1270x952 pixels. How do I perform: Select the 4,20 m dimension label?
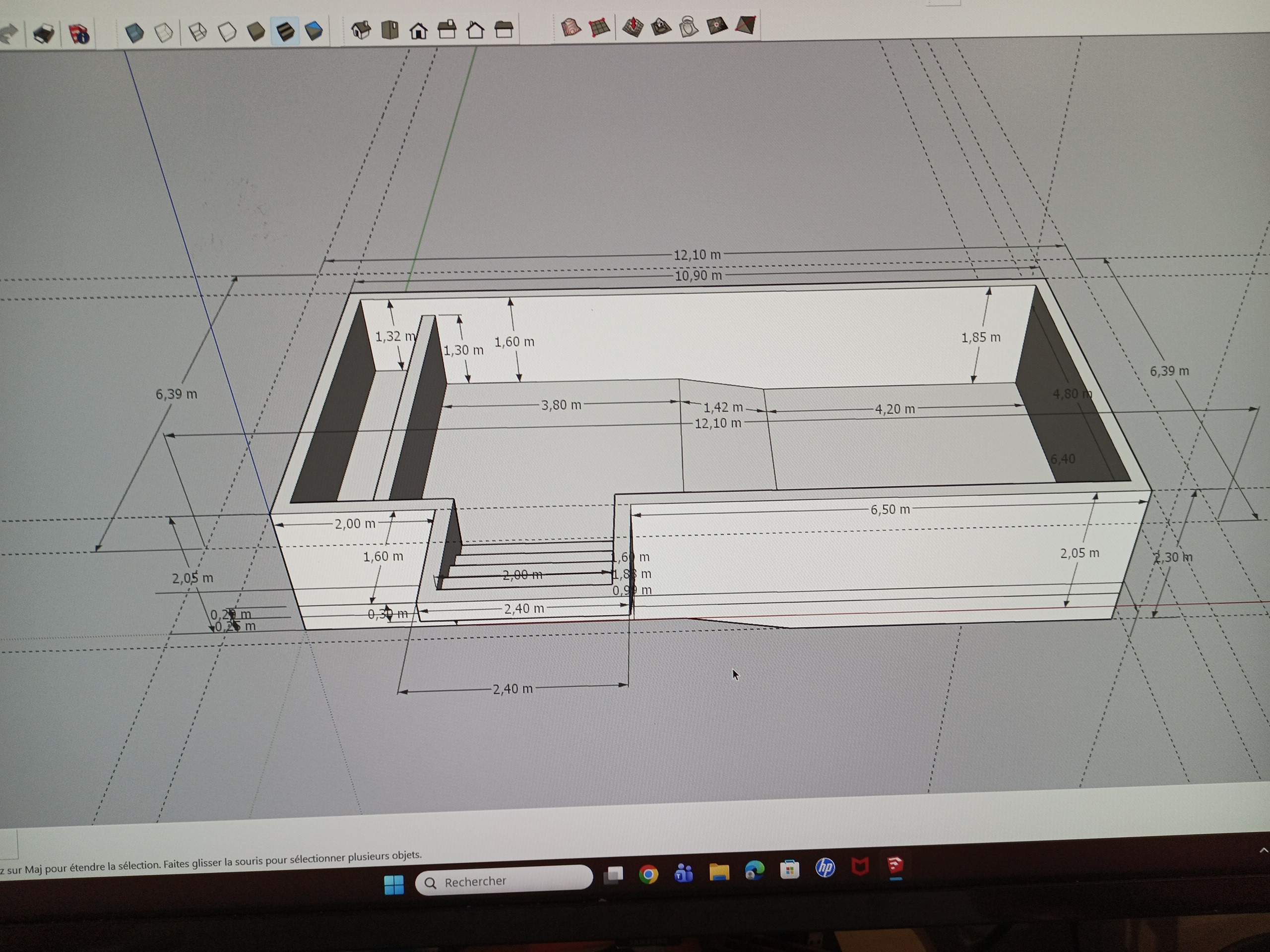click(x=894, y=409)
